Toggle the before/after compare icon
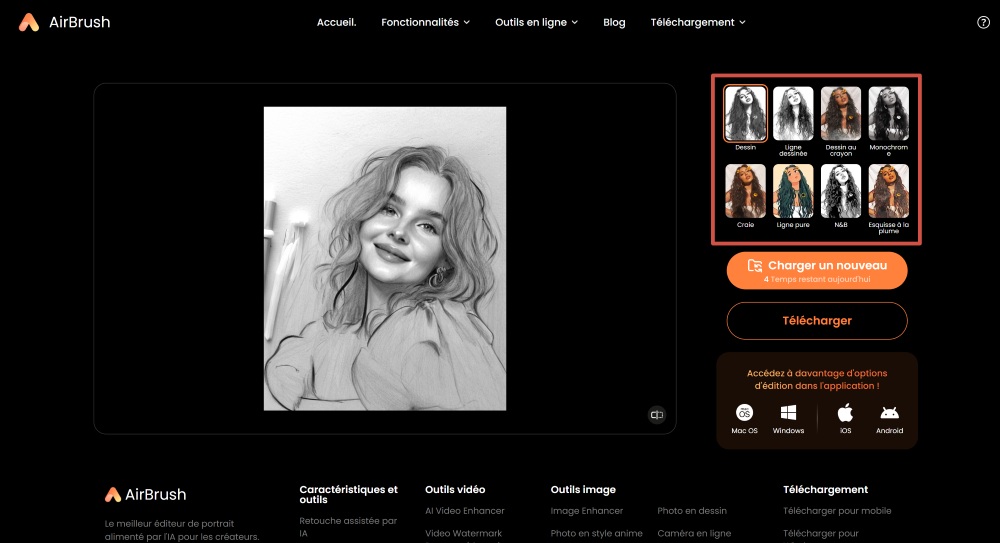Image resolution: width=1000 pixels, height=543 pixels. (657, 414)
